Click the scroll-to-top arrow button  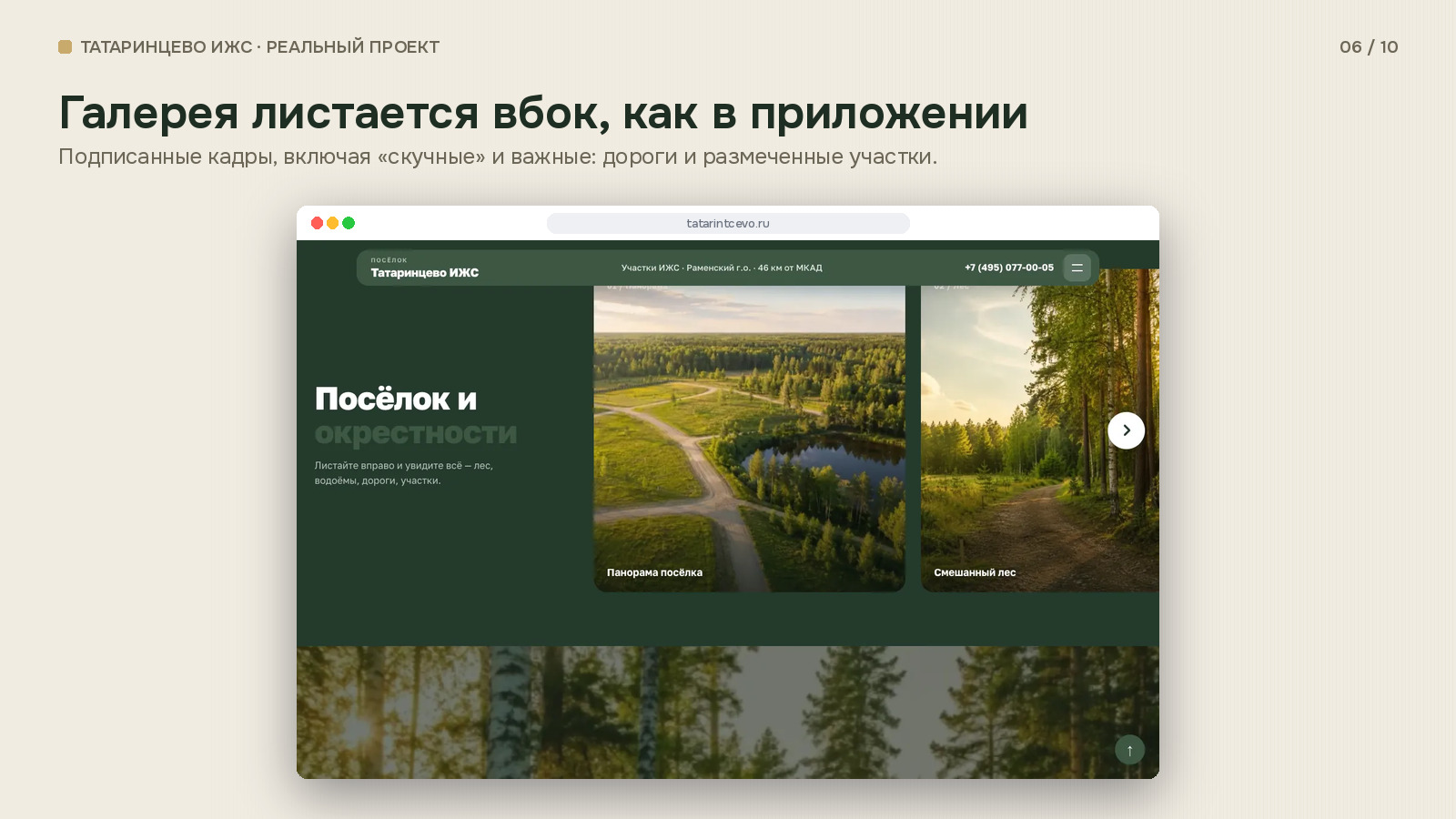click(x=1129, y=750)
